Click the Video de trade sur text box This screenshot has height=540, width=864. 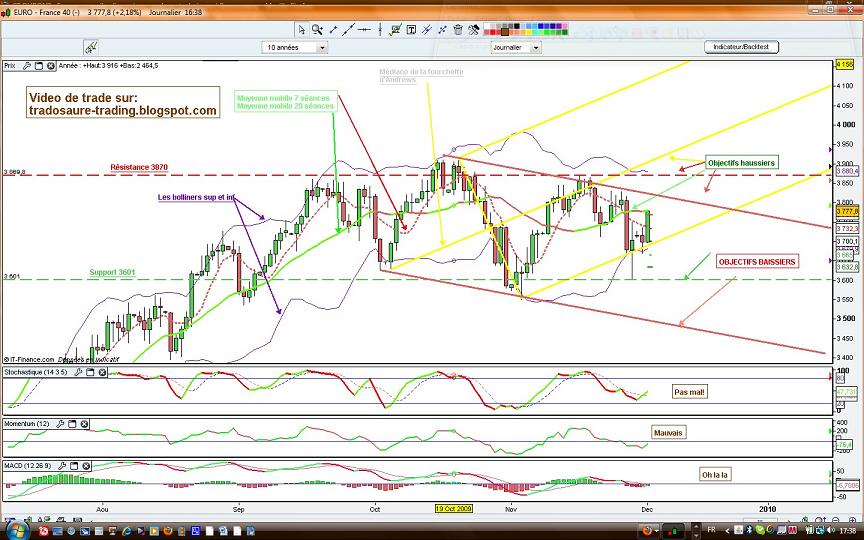(123, 104)
